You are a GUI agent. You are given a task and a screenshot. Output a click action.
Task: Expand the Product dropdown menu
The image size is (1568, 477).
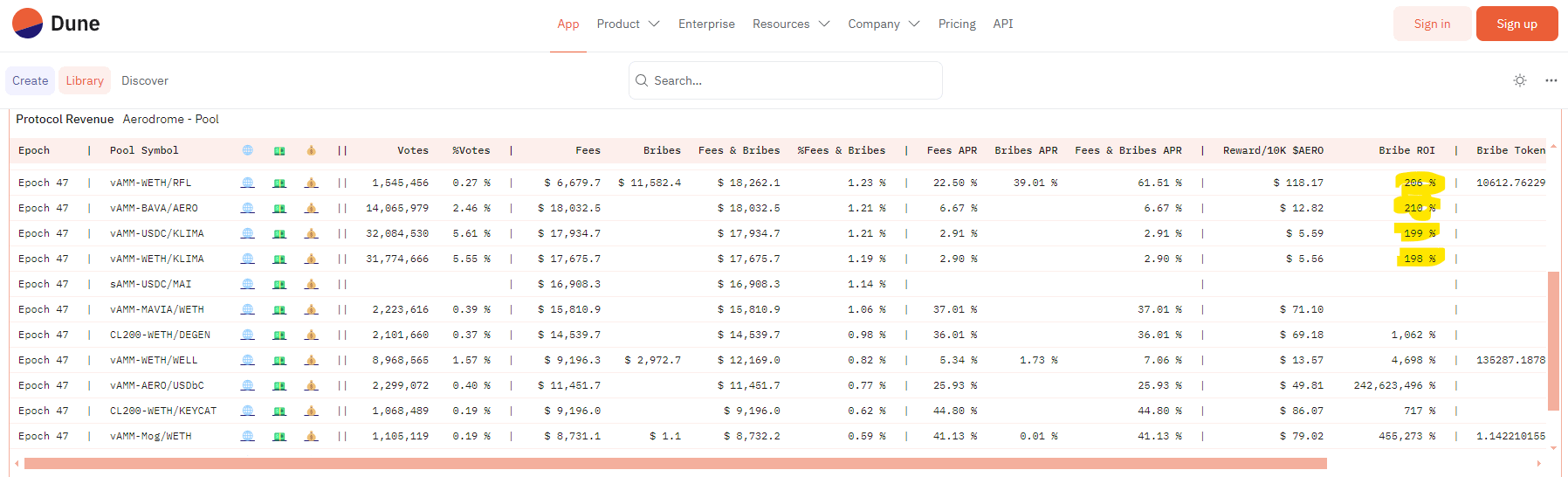click(x=628, y=24)
